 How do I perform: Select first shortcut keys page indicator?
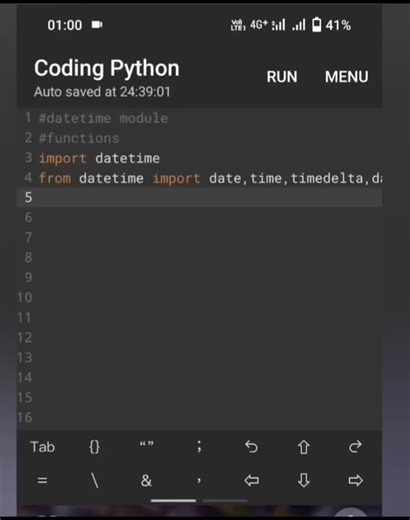173,500
